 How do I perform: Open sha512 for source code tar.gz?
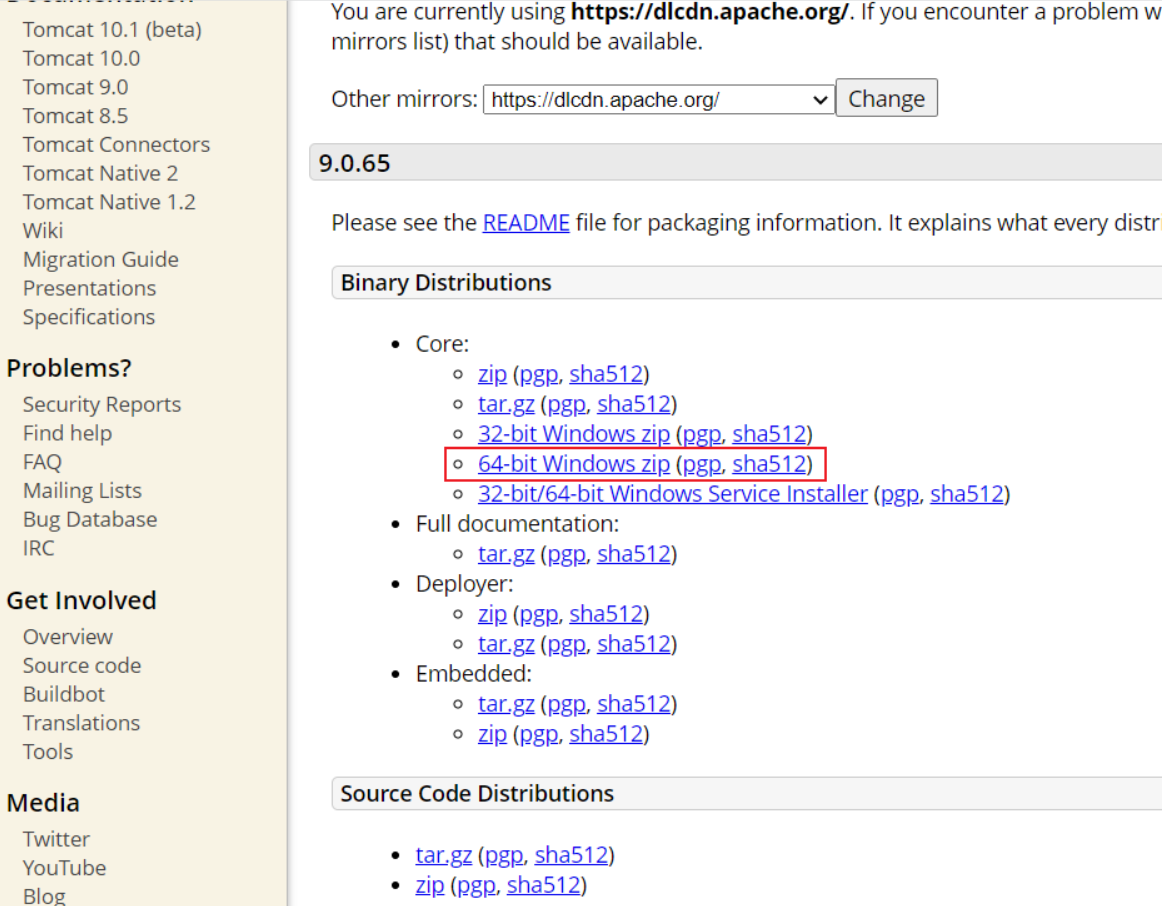pos(571,854)
